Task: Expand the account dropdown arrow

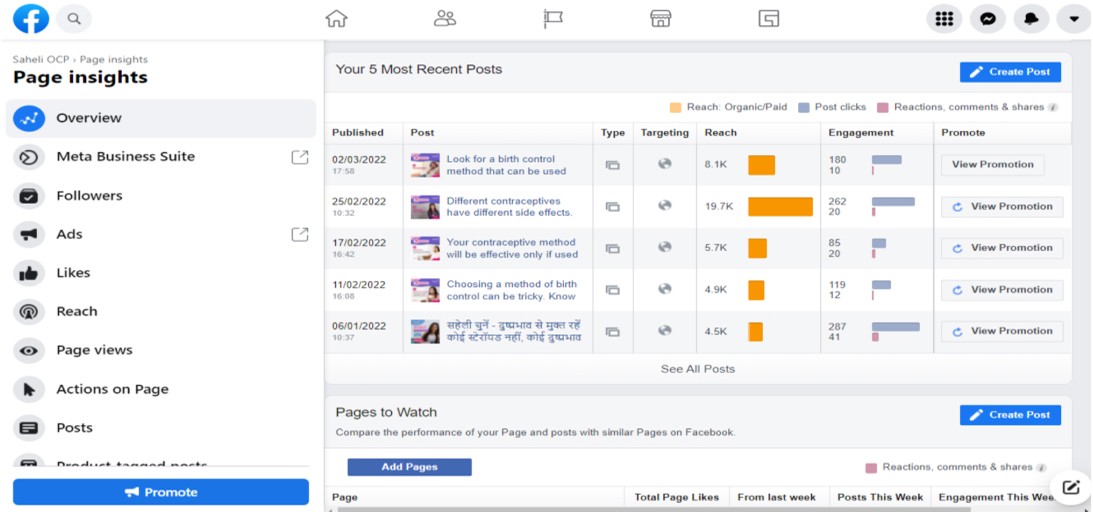Action: click(1074, 19)
